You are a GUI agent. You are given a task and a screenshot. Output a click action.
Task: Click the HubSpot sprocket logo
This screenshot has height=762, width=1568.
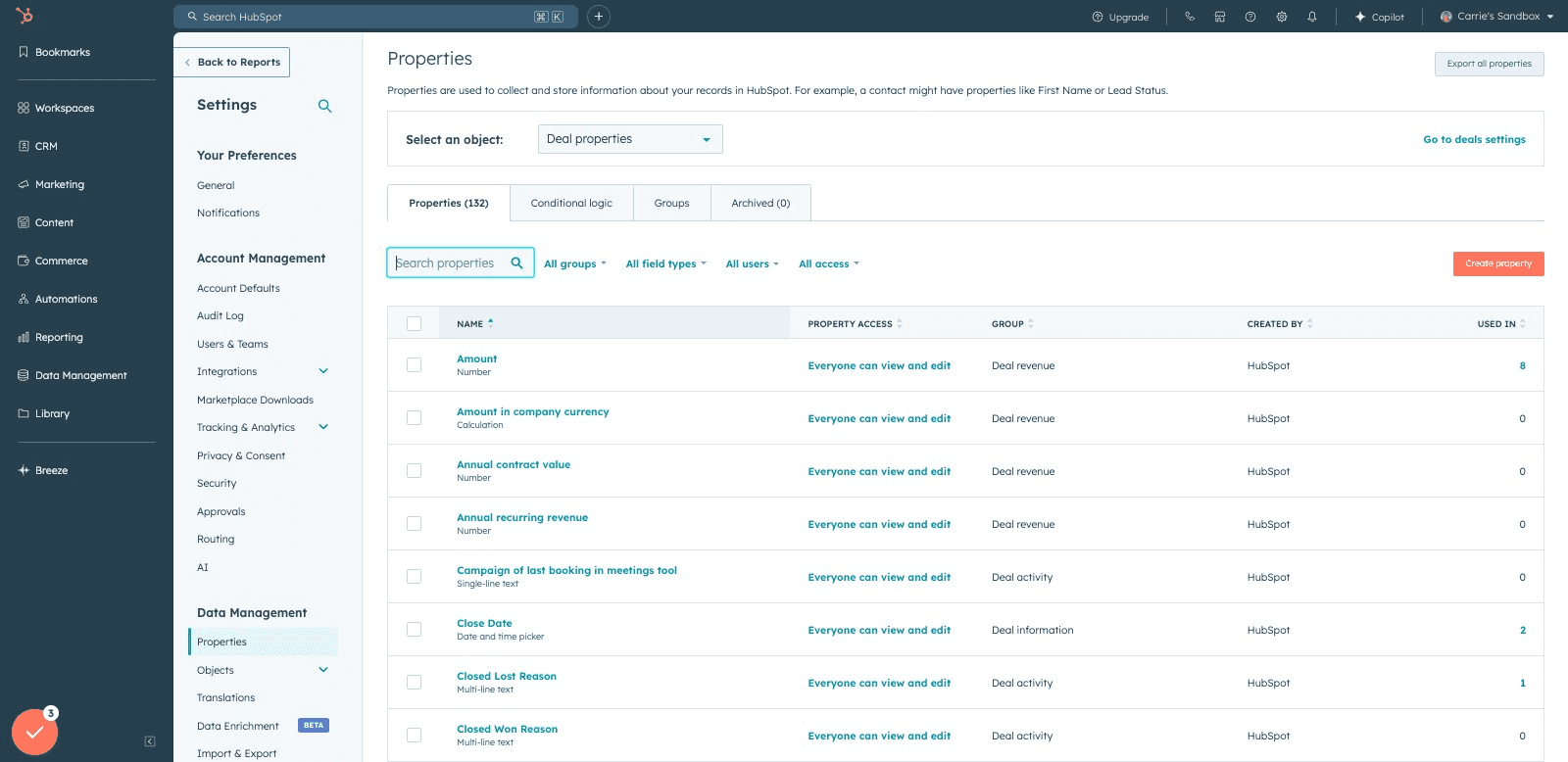click(x=24, y=15)
